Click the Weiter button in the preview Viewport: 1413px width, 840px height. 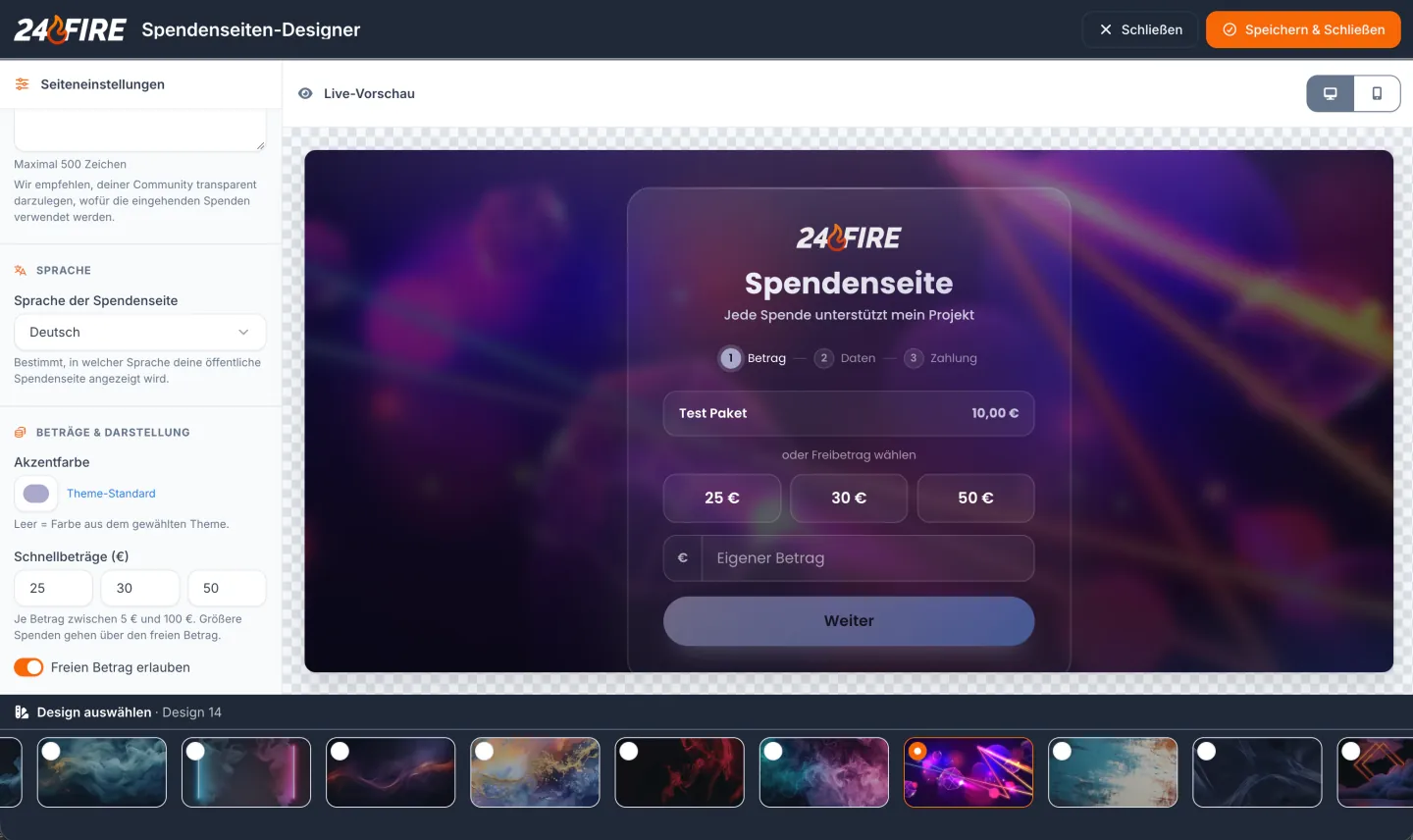pos(849,621)
